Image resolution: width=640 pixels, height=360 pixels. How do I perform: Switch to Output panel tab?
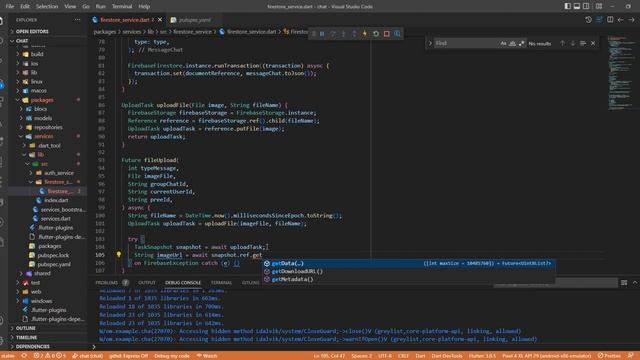pyautogui.click(x=147, y=282)
